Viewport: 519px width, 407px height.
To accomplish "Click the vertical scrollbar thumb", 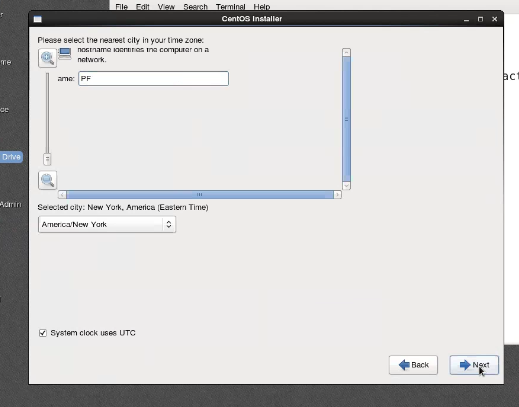I will click(346, 119).
